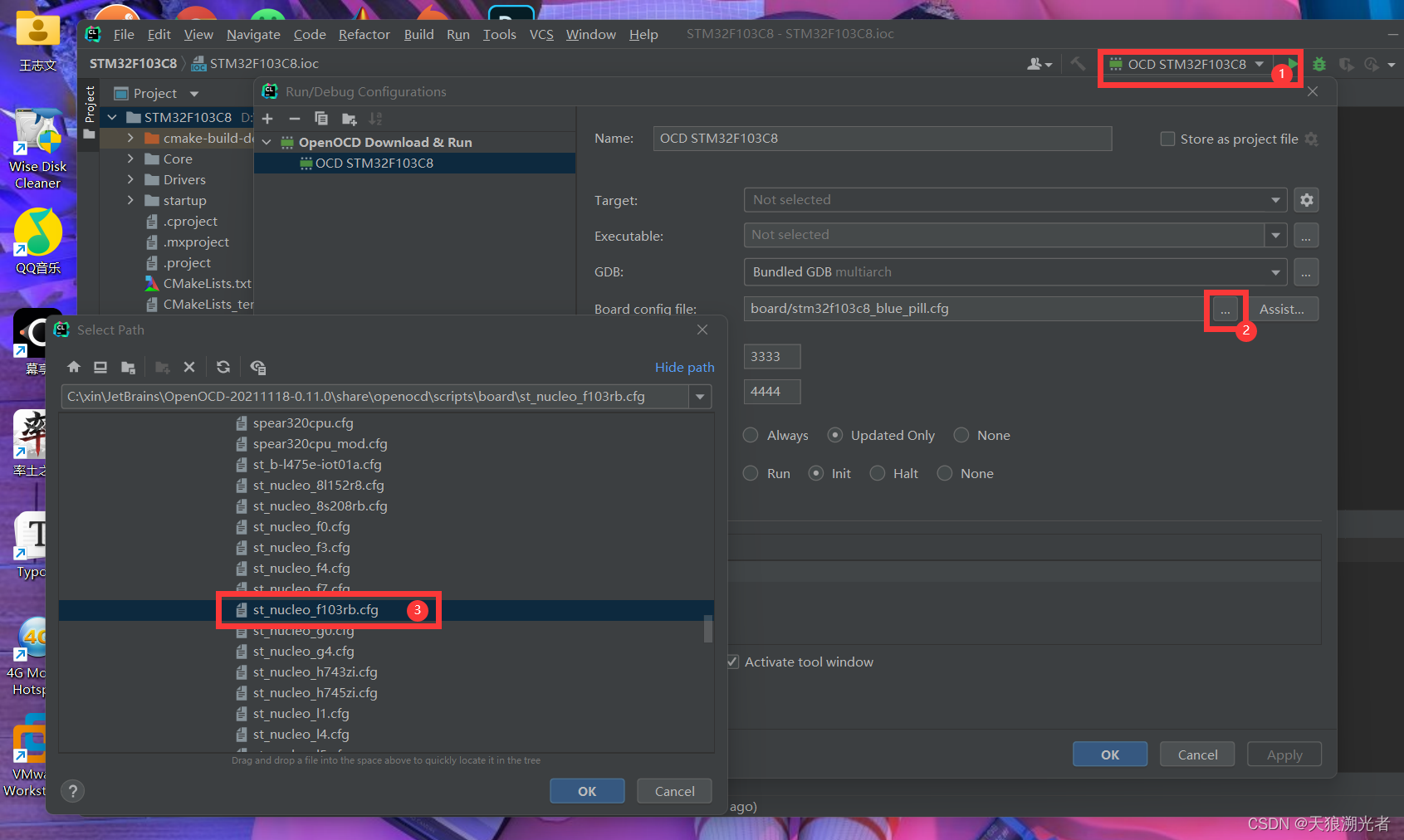The width and height of the screenshot is (1404, 840).
Task: Click the Run with Coverage icon
Action: click(1346, 64)
